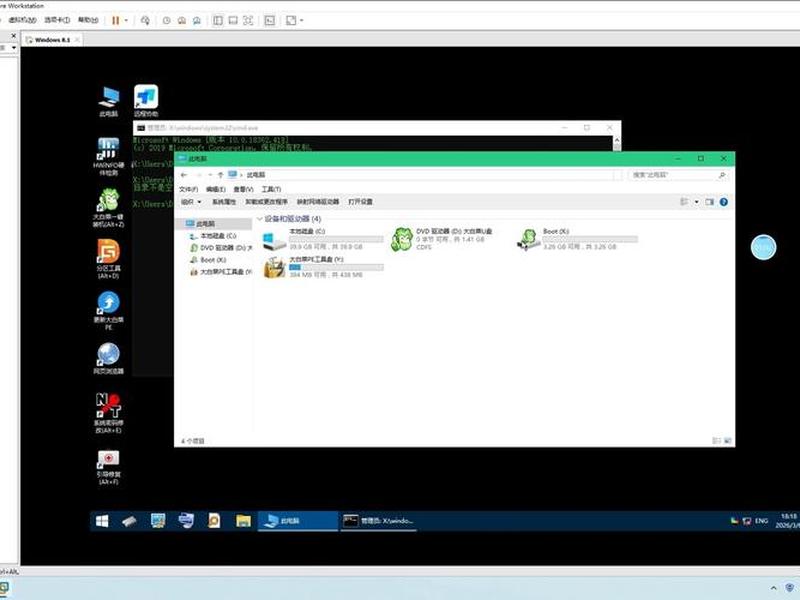Select the HWiNFO hardware detection desktop icon
Viewport: 800px width, 600px height.
tap(109, 157)
